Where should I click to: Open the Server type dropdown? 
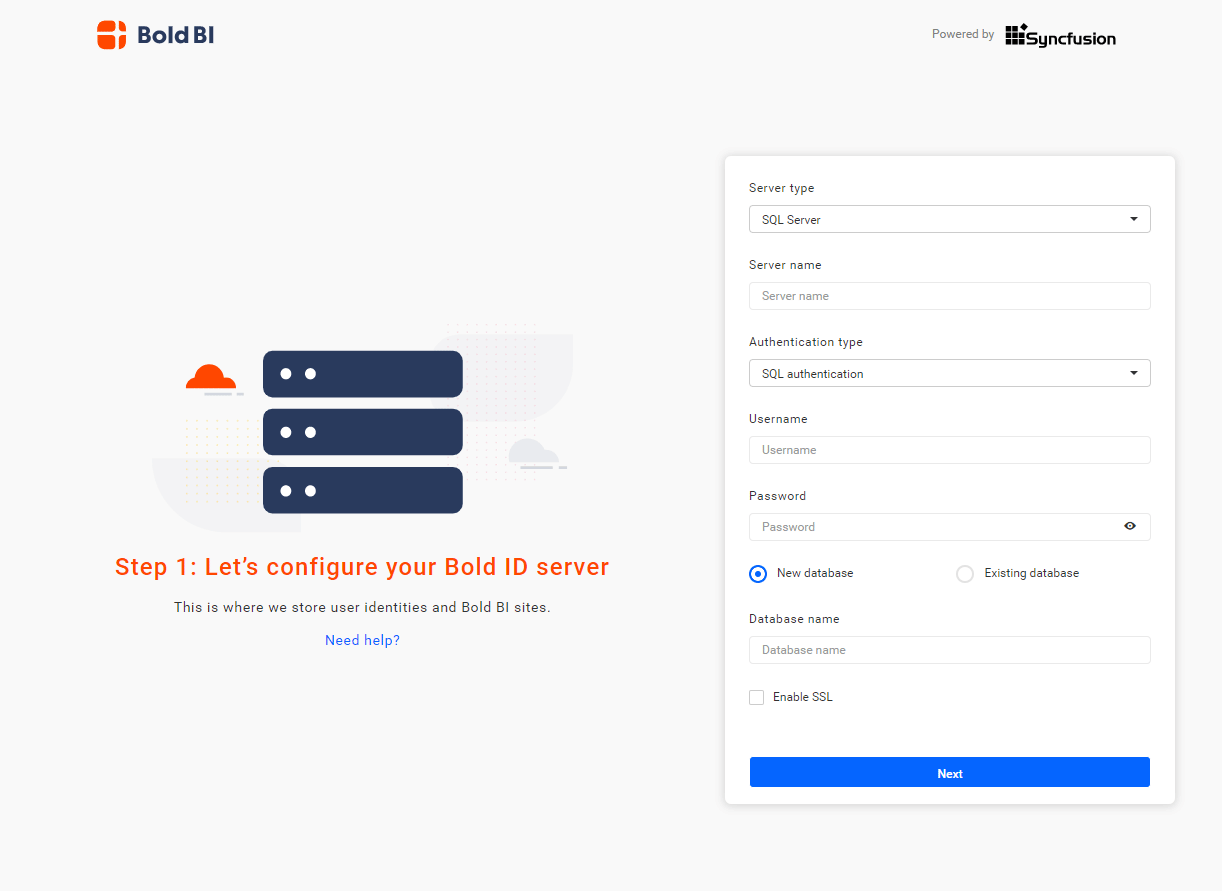tap(949, 219)
